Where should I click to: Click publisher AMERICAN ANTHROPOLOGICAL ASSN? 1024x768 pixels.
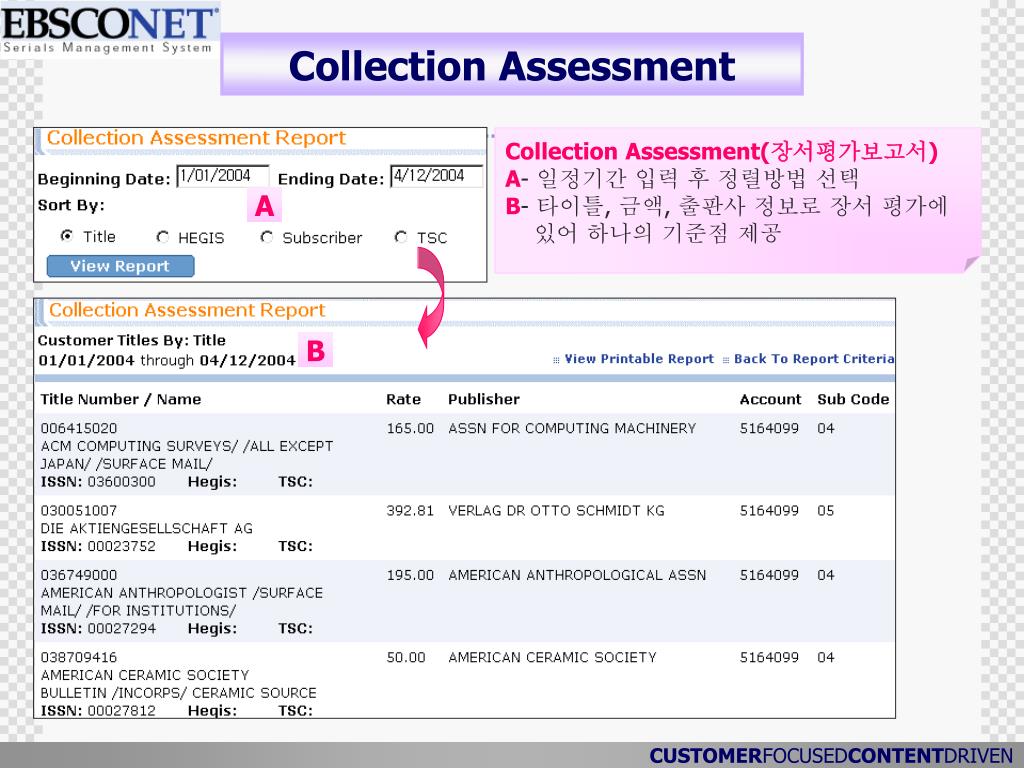(x=577, y=575)
